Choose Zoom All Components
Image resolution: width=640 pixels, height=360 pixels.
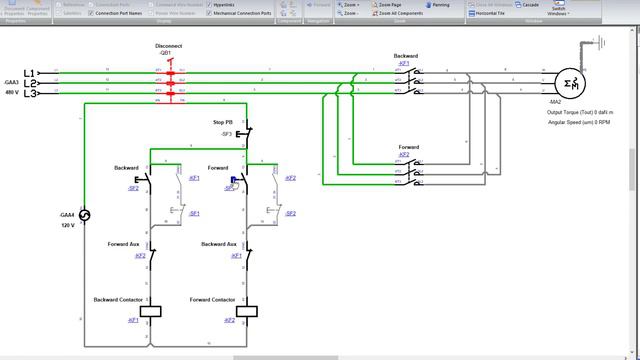(398, 13)
